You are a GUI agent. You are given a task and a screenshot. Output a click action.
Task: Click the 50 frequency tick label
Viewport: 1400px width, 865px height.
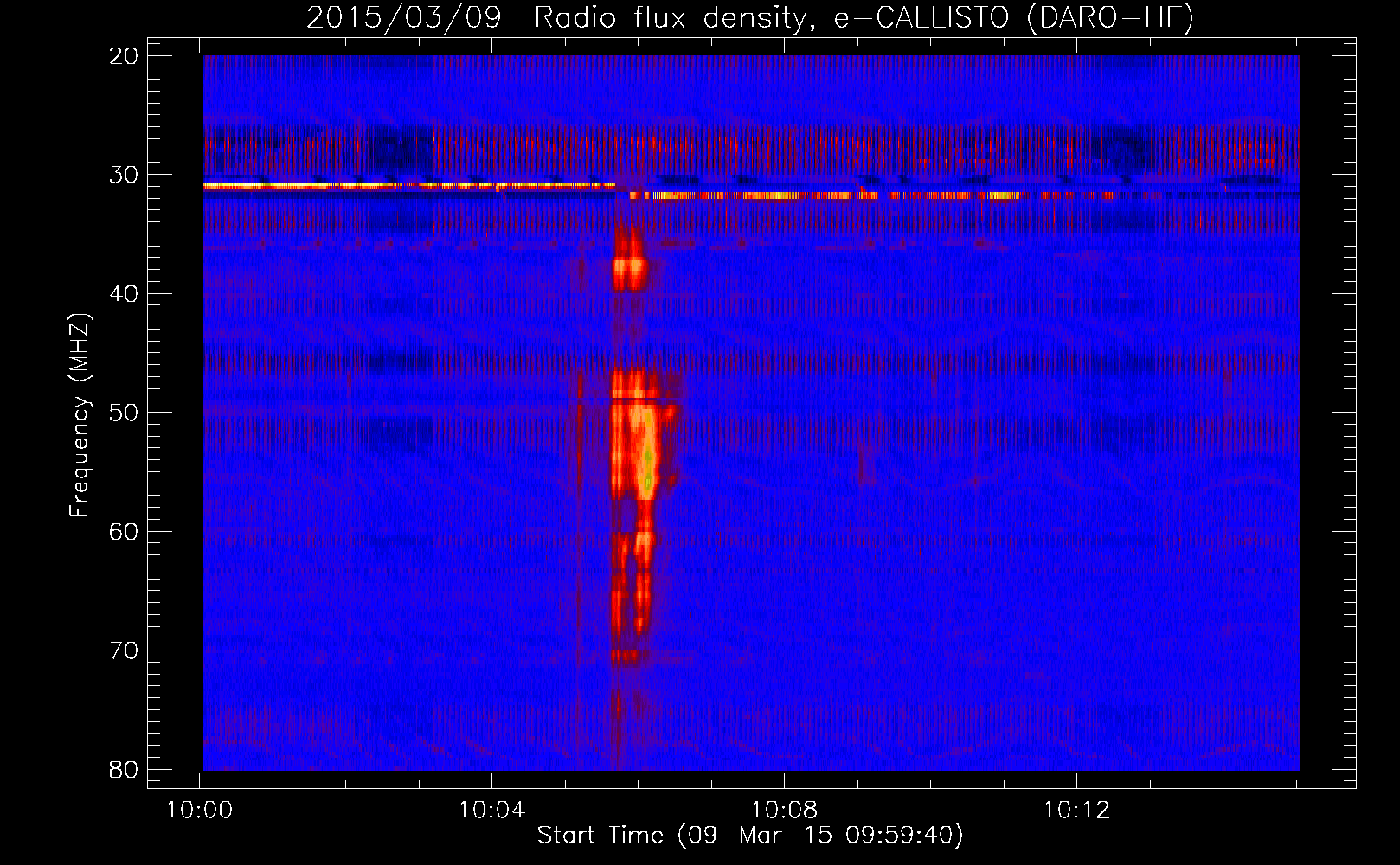pos(124,413)
